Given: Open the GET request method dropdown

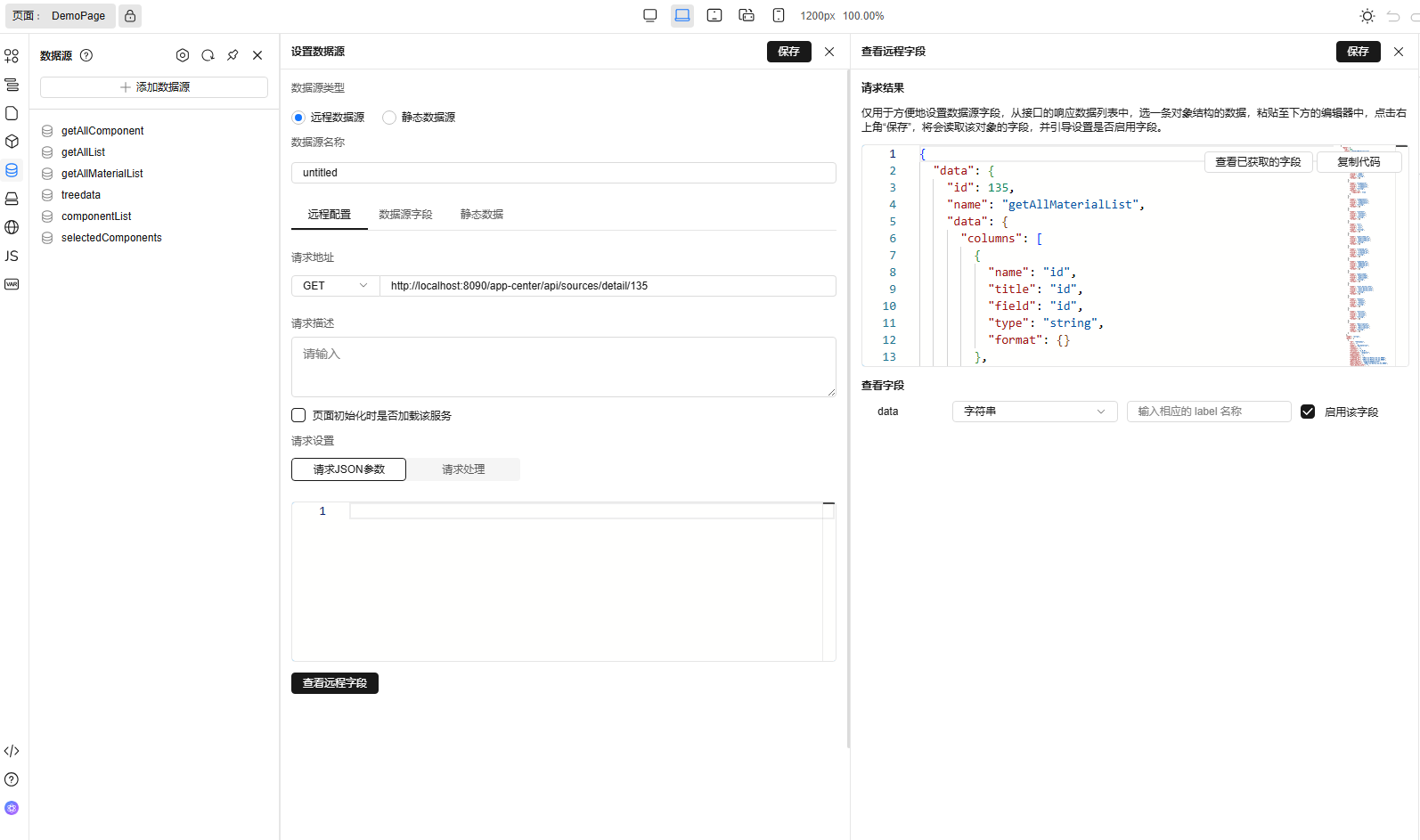Looking at the screenshot, I should [x=335, y=286].
